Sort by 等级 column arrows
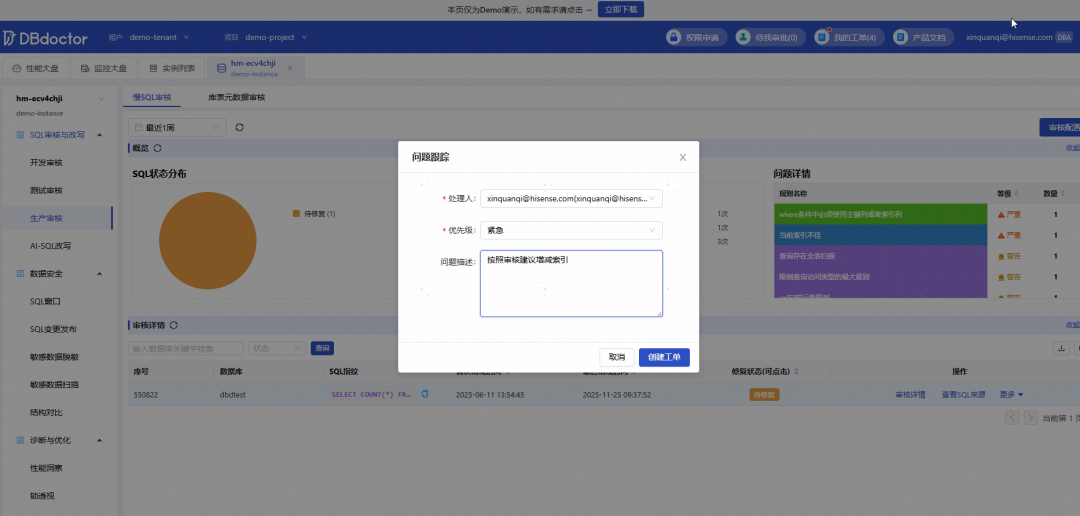 click(1017, 194)
